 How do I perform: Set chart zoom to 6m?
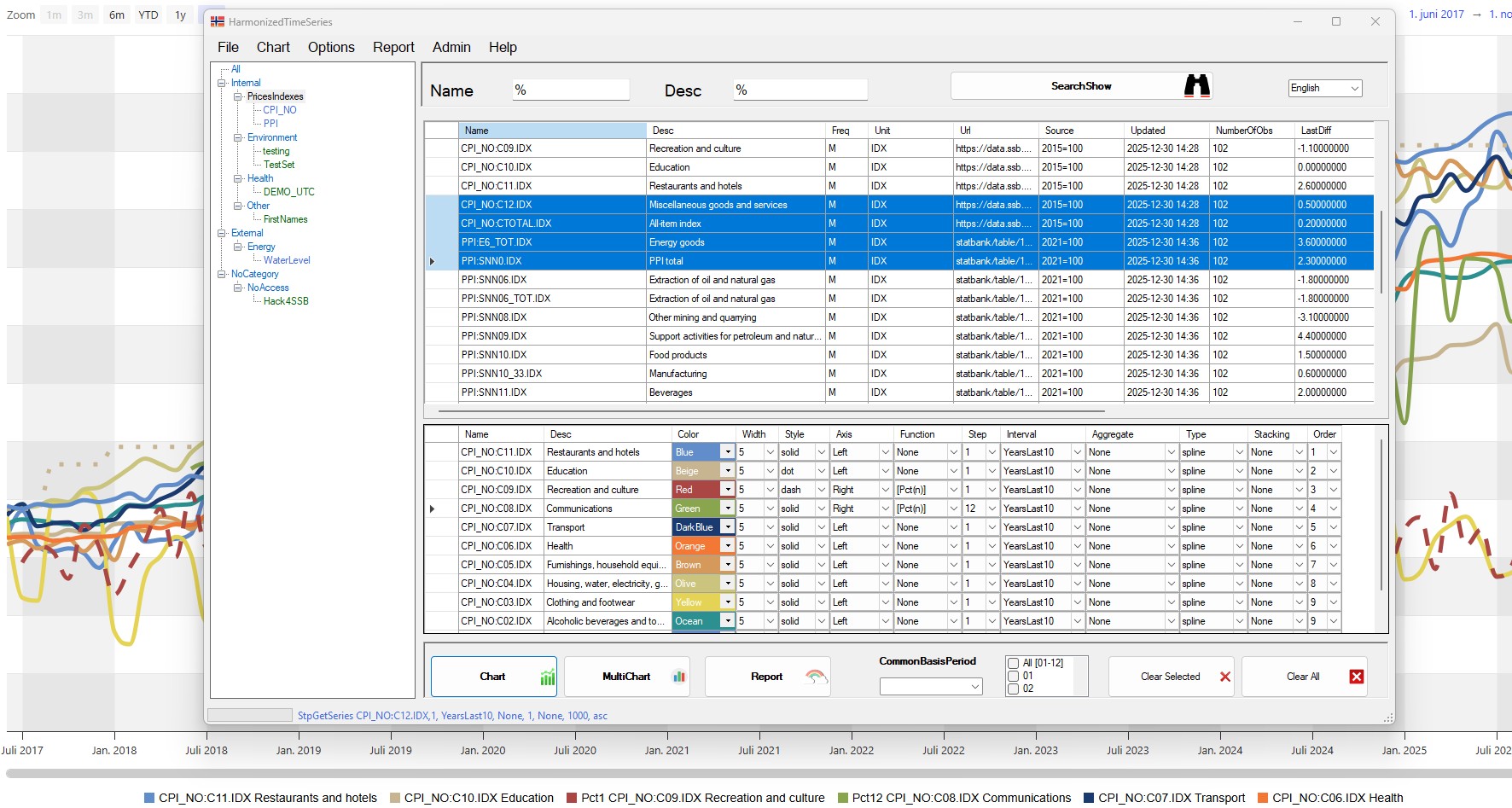point(117,15)
